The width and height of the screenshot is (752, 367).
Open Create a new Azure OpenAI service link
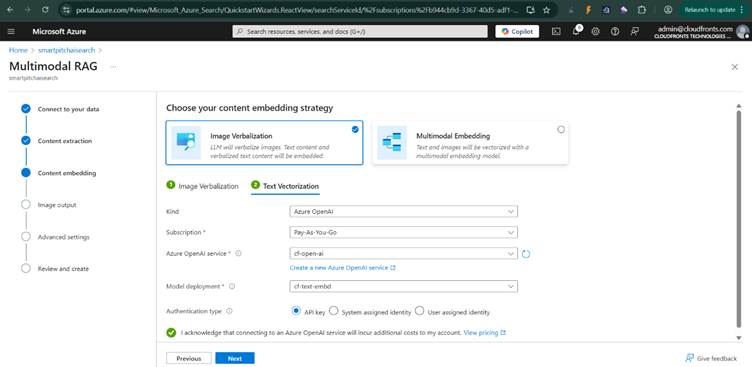(x=342, y=268)
